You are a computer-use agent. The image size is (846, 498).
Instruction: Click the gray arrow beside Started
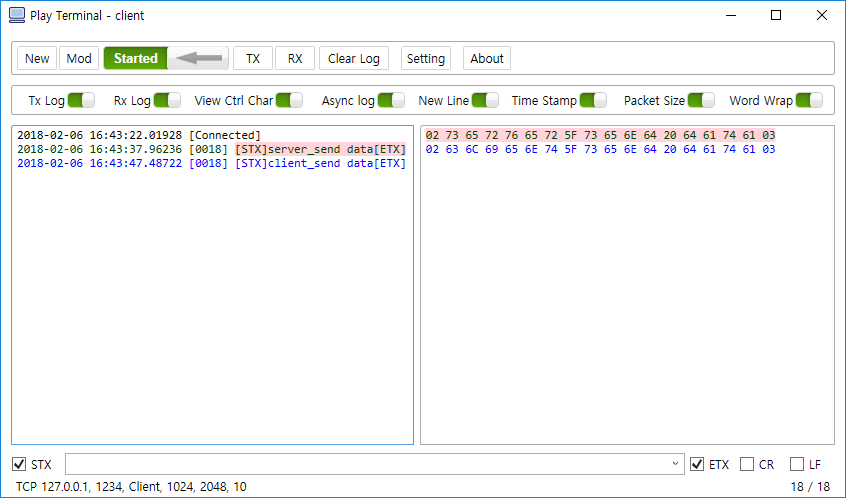[199, 58]
